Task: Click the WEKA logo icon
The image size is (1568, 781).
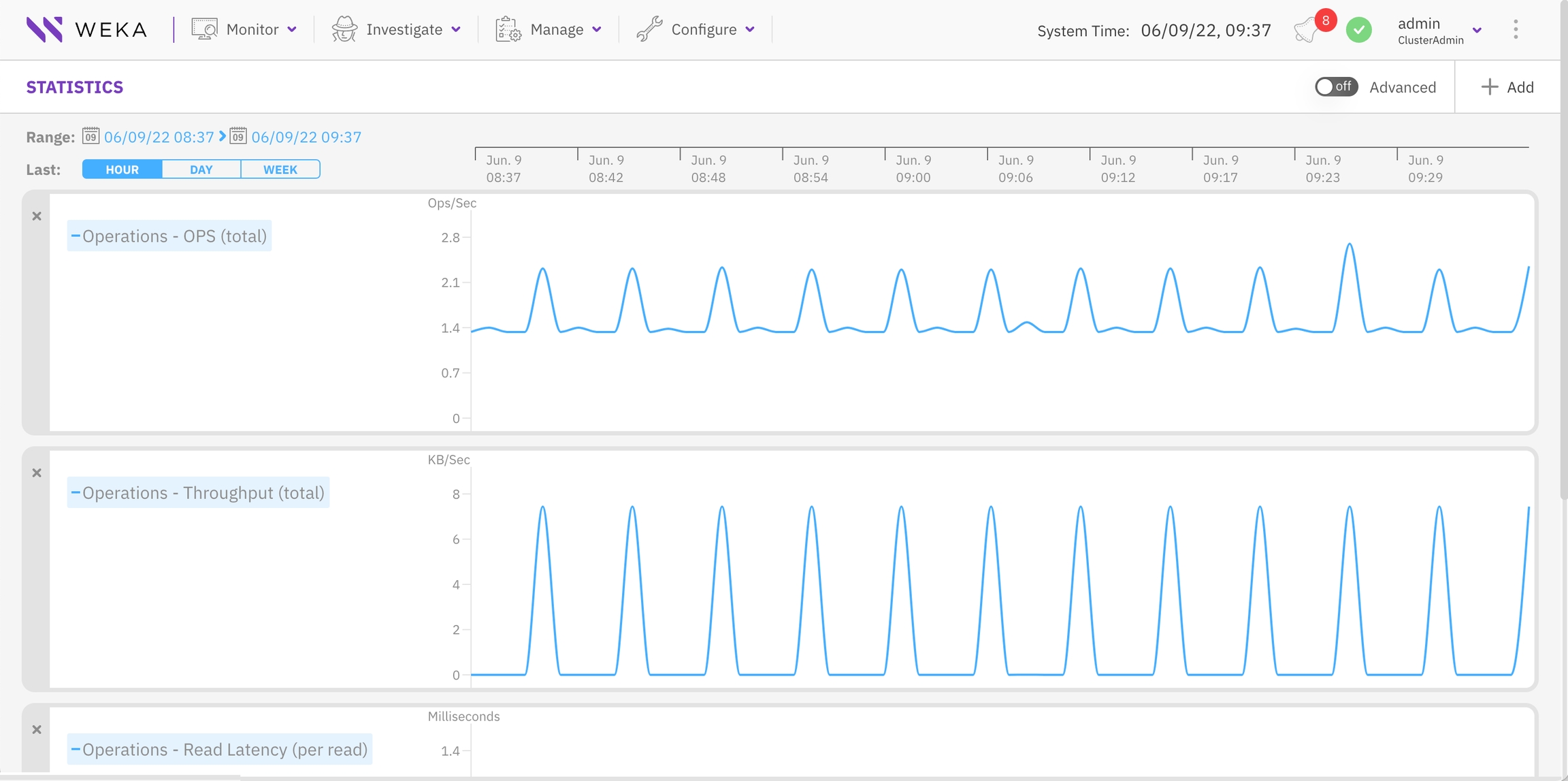Action: coord(44,29)
